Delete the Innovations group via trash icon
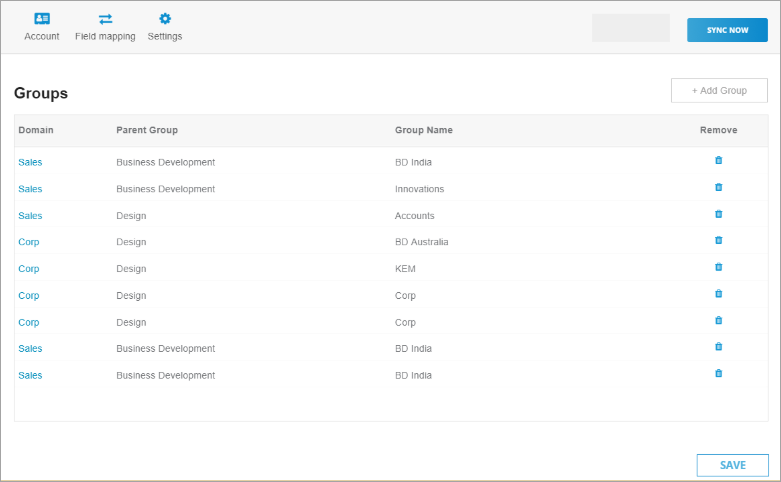Viewport: 781px width, 482px height. 718,187
